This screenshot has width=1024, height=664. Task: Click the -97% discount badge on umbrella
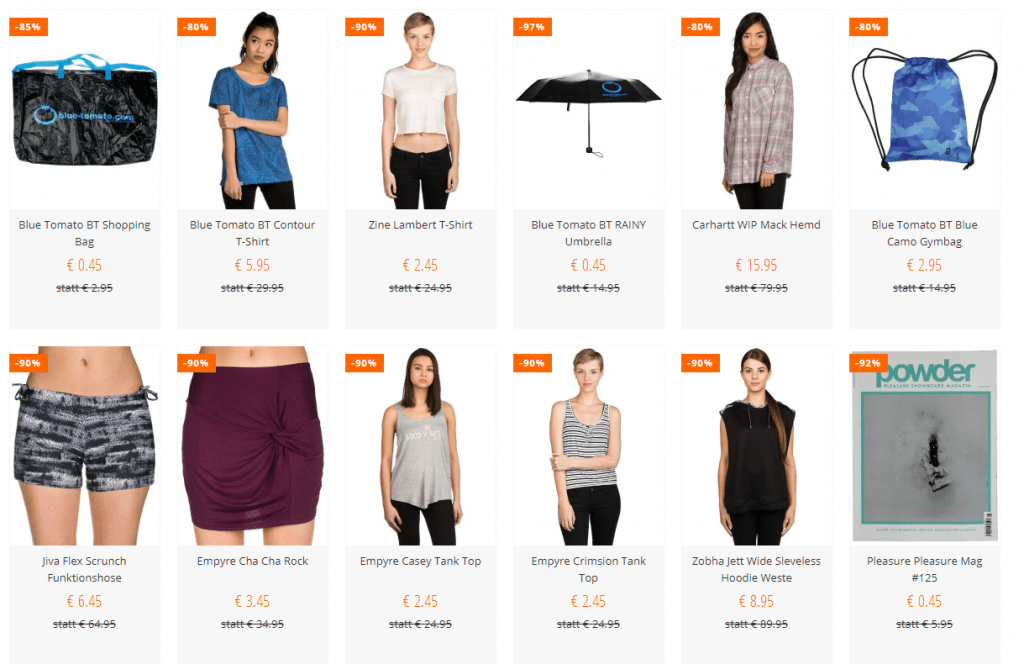point(532,27)
